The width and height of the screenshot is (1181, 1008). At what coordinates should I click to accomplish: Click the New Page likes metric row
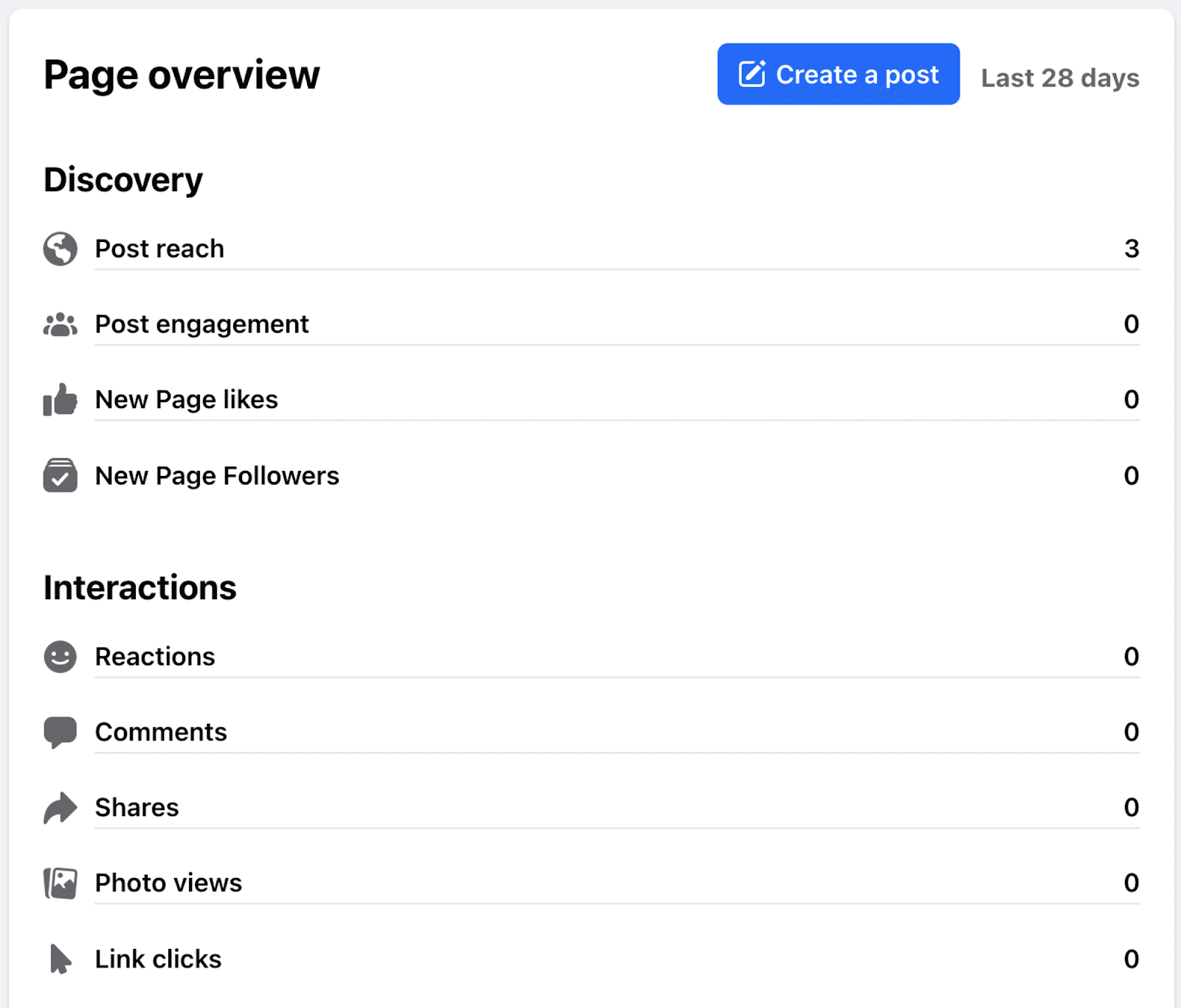coord(517,400)
